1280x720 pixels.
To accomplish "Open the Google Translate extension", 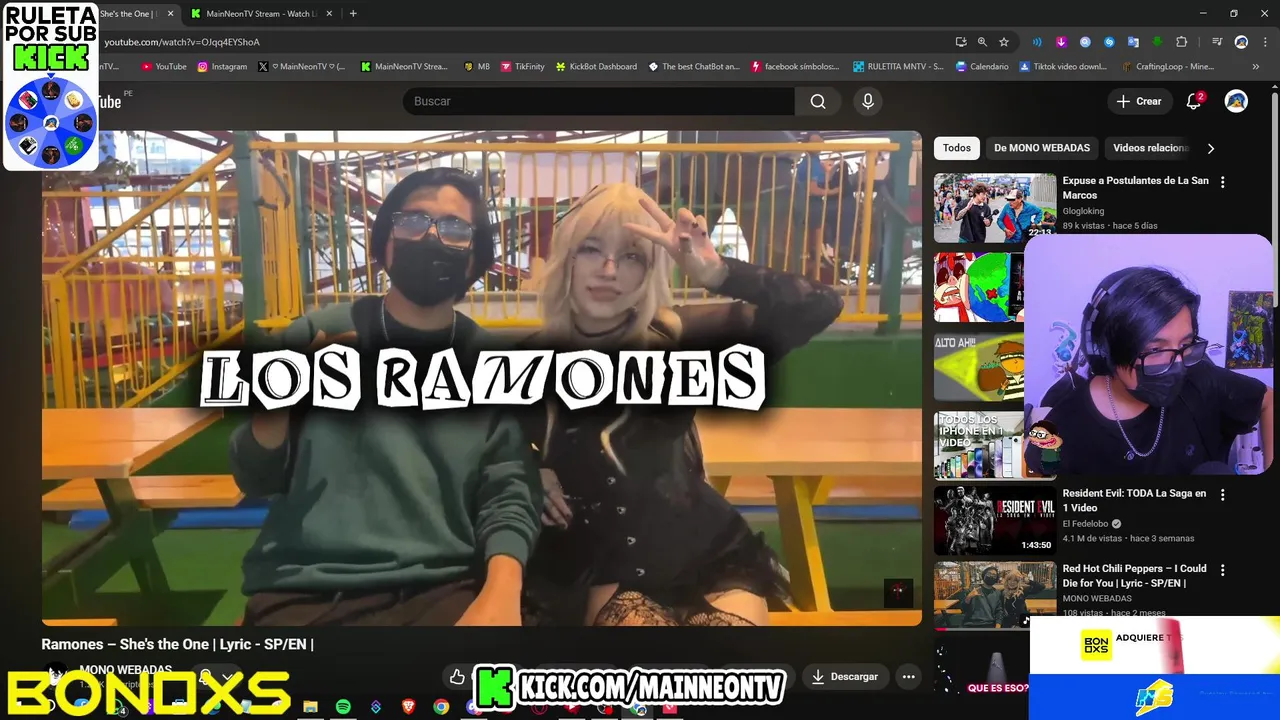I will [1133, 42].
